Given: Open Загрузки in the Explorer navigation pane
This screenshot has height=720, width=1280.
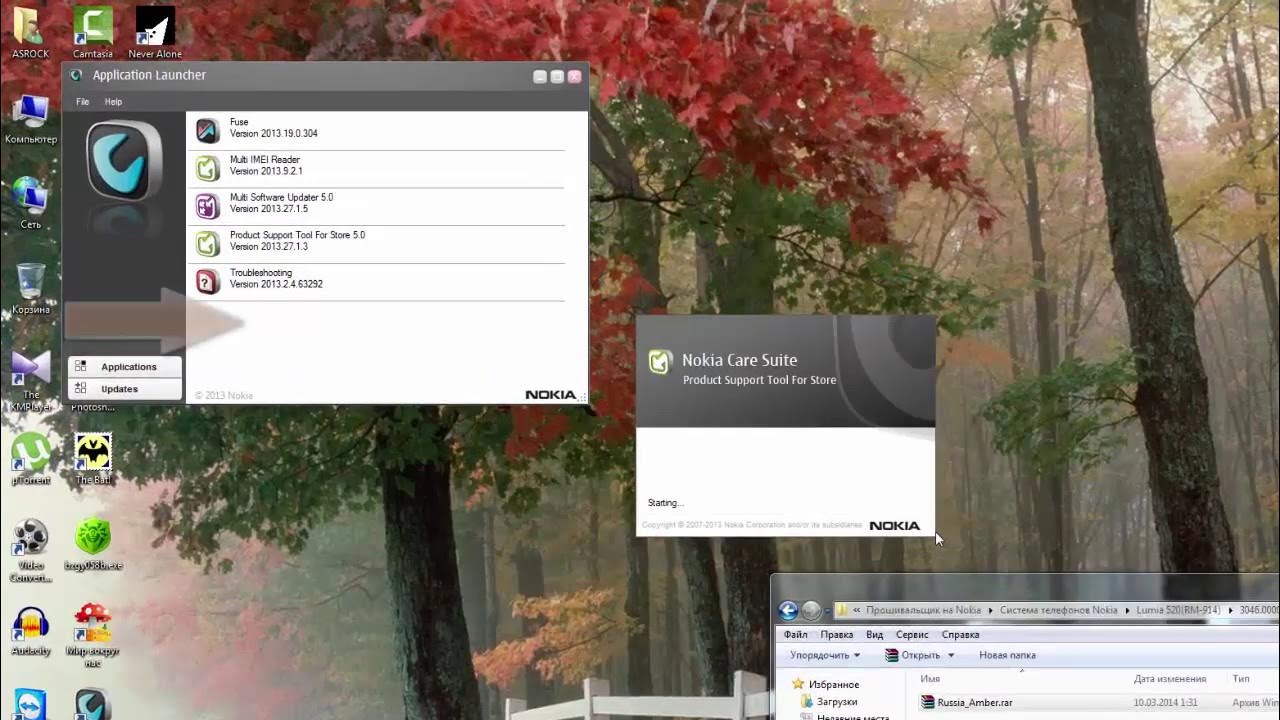Looking at the screenshot, I should (x=837, y=702).
